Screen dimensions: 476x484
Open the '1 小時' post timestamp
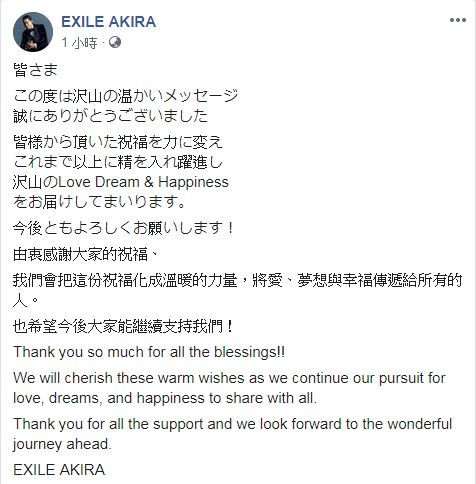pyautogui.click(x=79, y=43)
